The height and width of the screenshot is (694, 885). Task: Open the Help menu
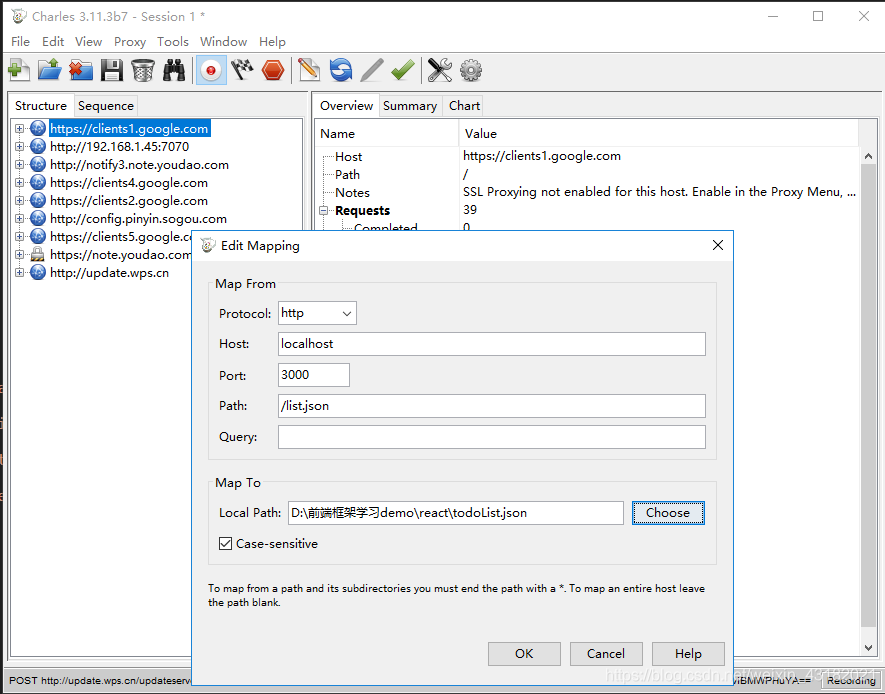tap(272, 42)
